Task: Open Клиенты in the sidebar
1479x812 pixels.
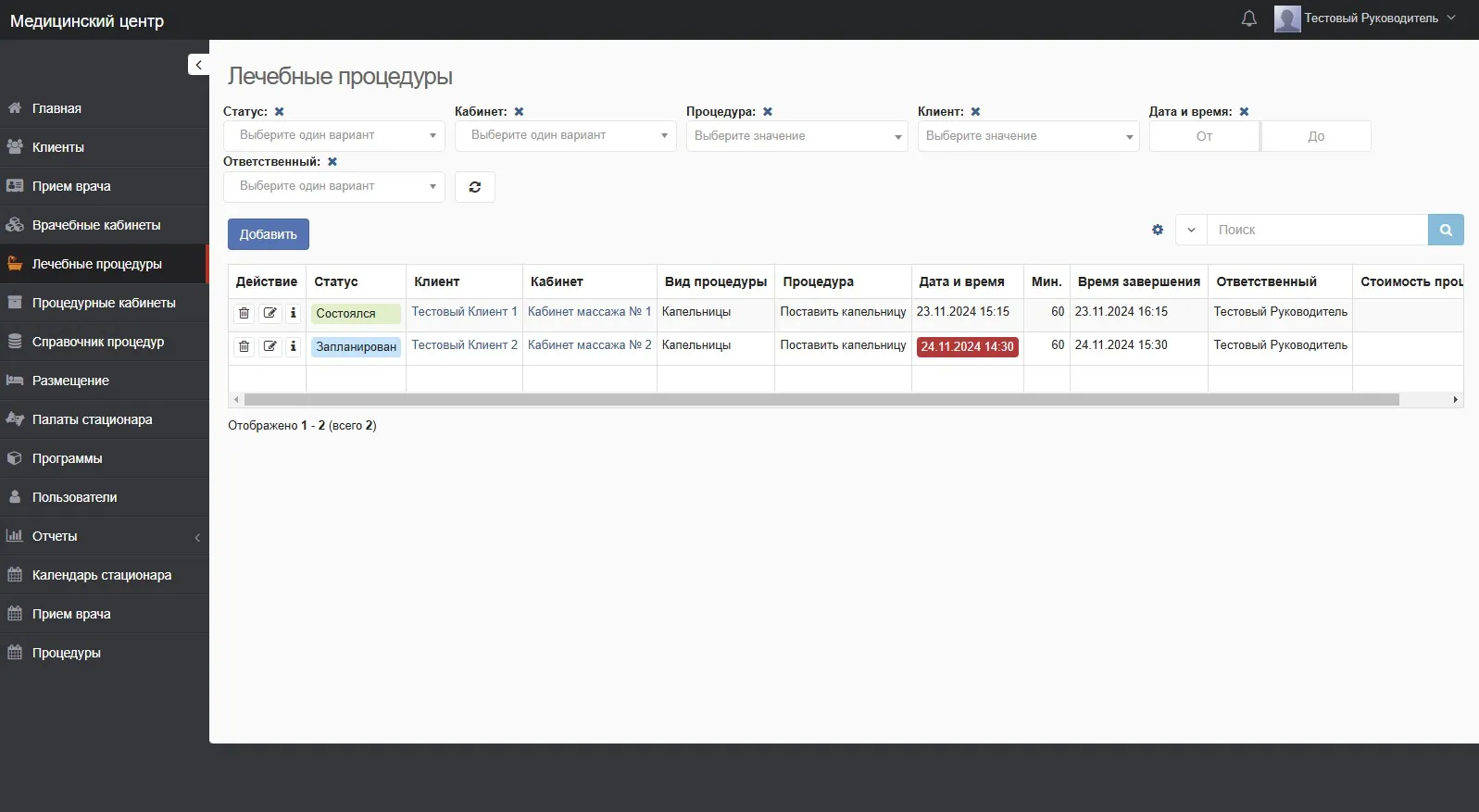Action: click(x=57, y=147)
